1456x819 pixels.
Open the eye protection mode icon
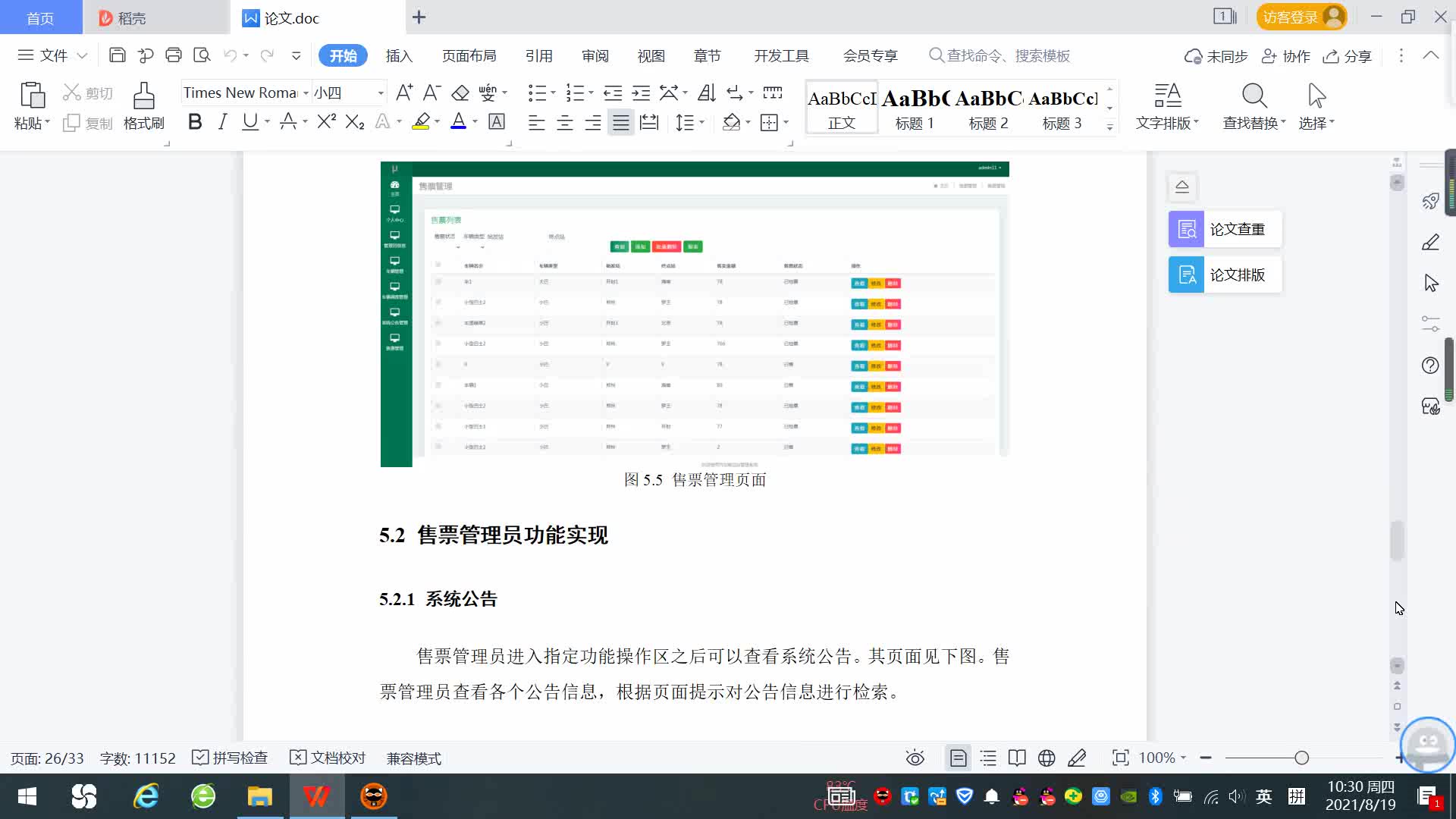(x=915, y=758)
